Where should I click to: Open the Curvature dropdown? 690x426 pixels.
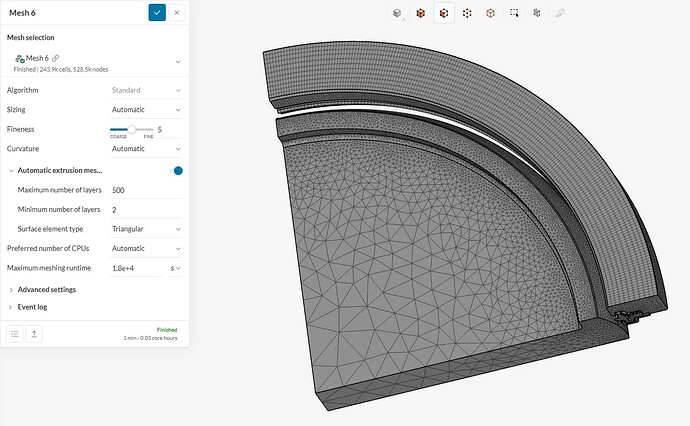tap(147, 149)
